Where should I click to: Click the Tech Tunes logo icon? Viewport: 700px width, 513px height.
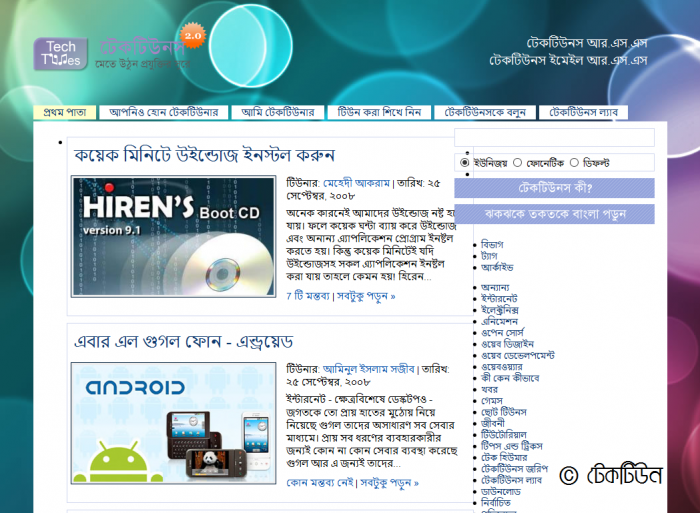pyautogui.click(x=60, y=54)
